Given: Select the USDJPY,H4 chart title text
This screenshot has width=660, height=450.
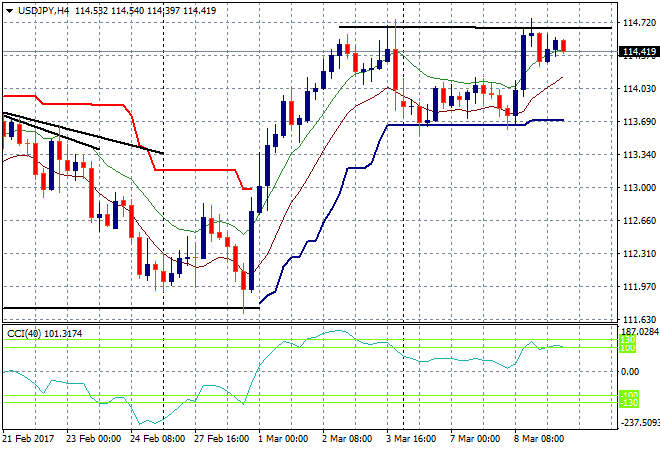Looking at the screenshot, I should coord(43,11).
